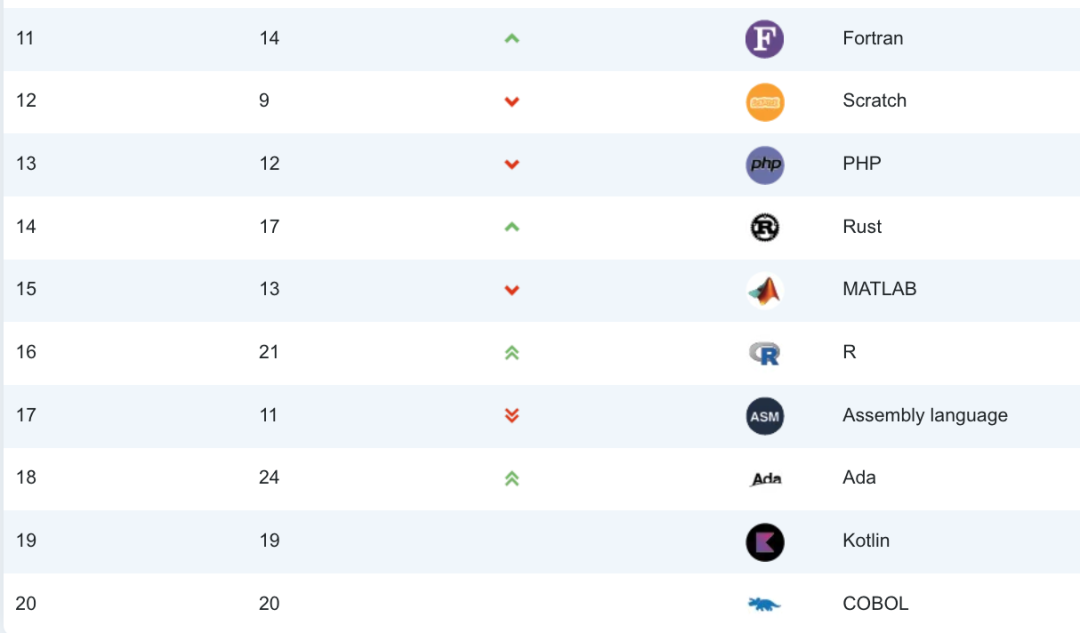Click green up arrow in Fortran row
1080x633 pixels.
point(512,39)
